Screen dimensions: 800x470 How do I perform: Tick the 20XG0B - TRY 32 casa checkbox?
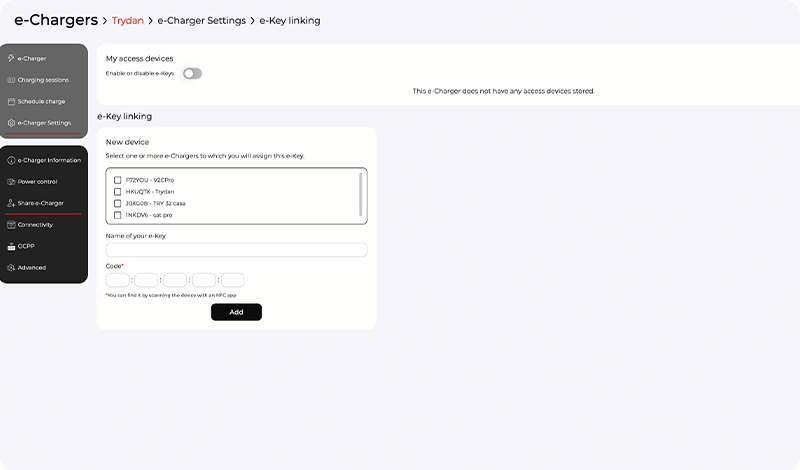coord(117,203)
